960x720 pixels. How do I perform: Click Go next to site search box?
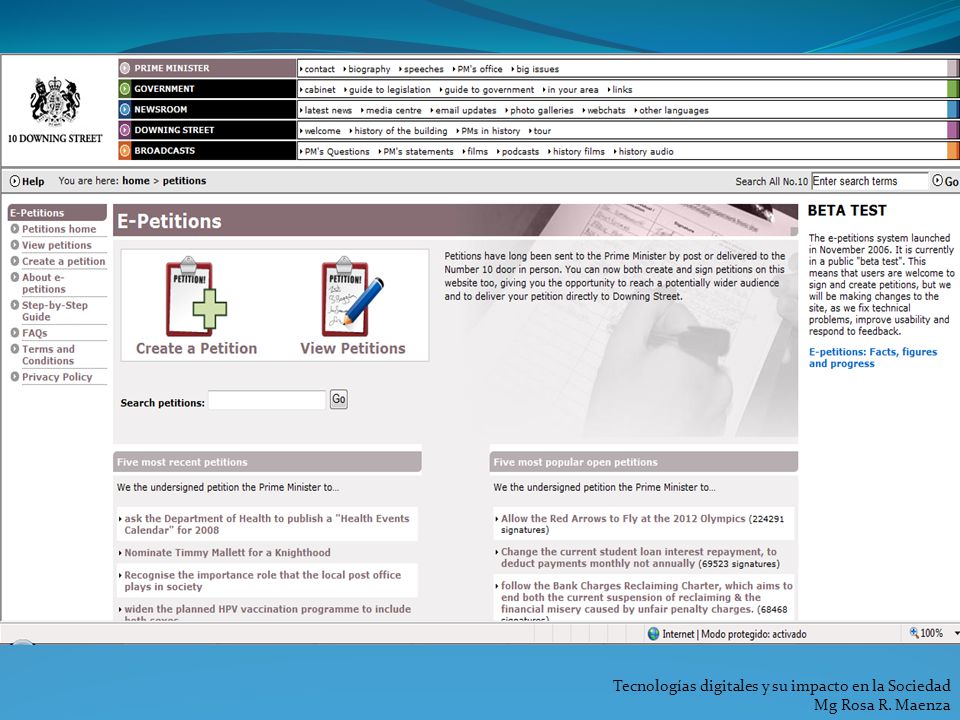coord(945,181)
